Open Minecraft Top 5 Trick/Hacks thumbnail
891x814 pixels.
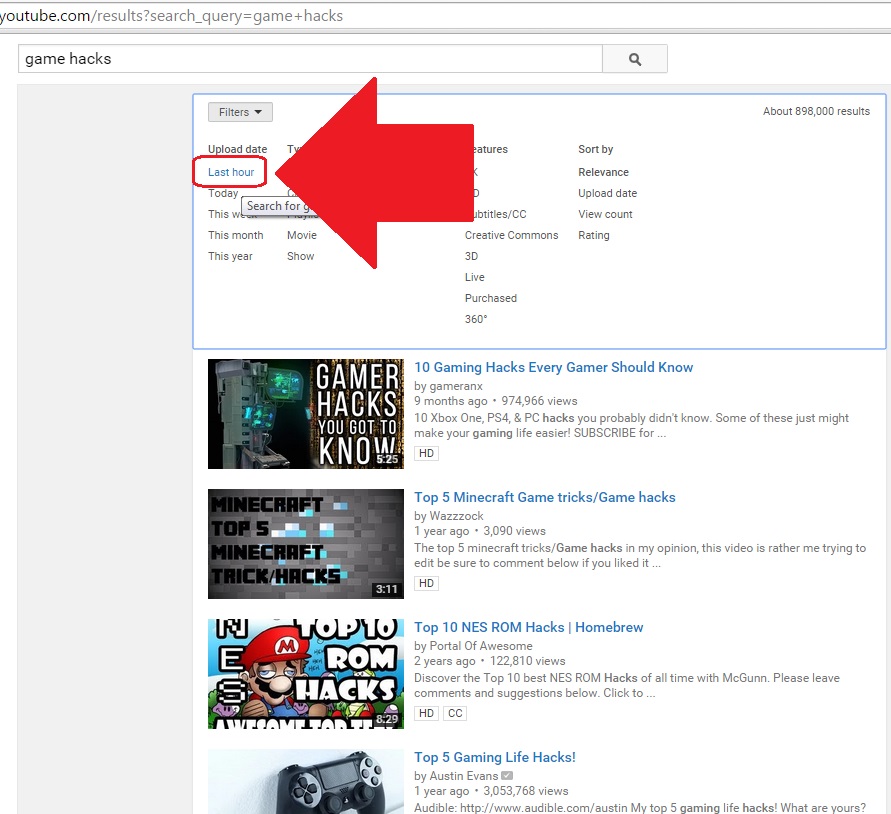click(x=306, y=544)
